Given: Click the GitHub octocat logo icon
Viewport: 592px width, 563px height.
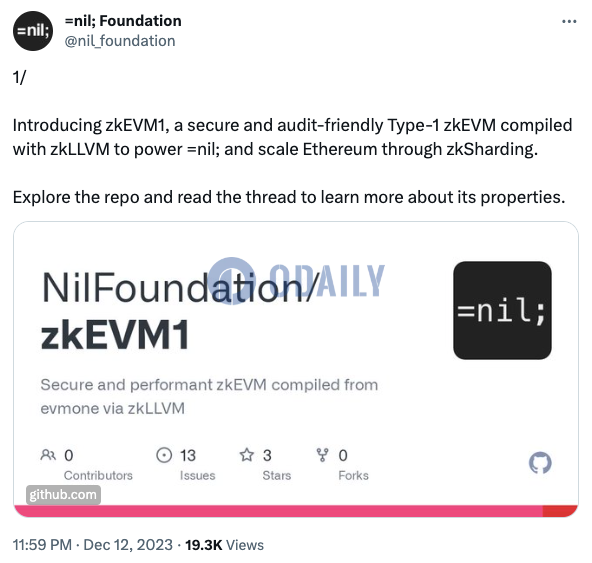Looking at the screenshot, I should click(540, 462).
